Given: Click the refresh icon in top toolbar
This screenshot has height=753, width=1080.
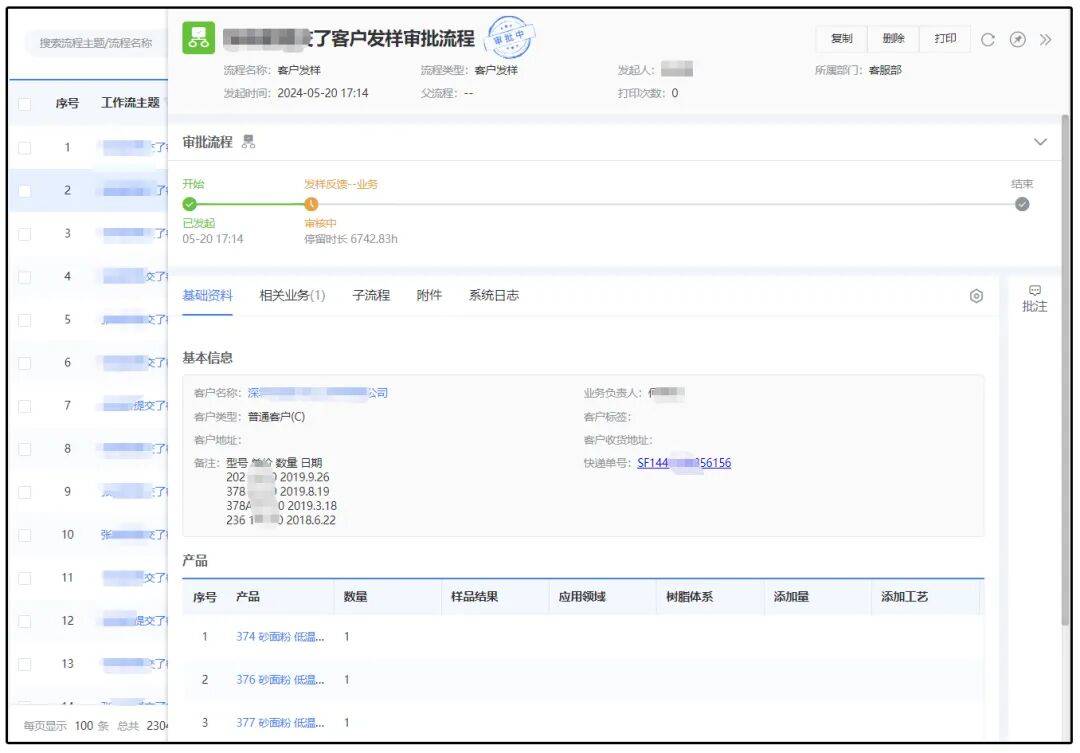Looking at the screenshot, I should (x=987, y=39).
